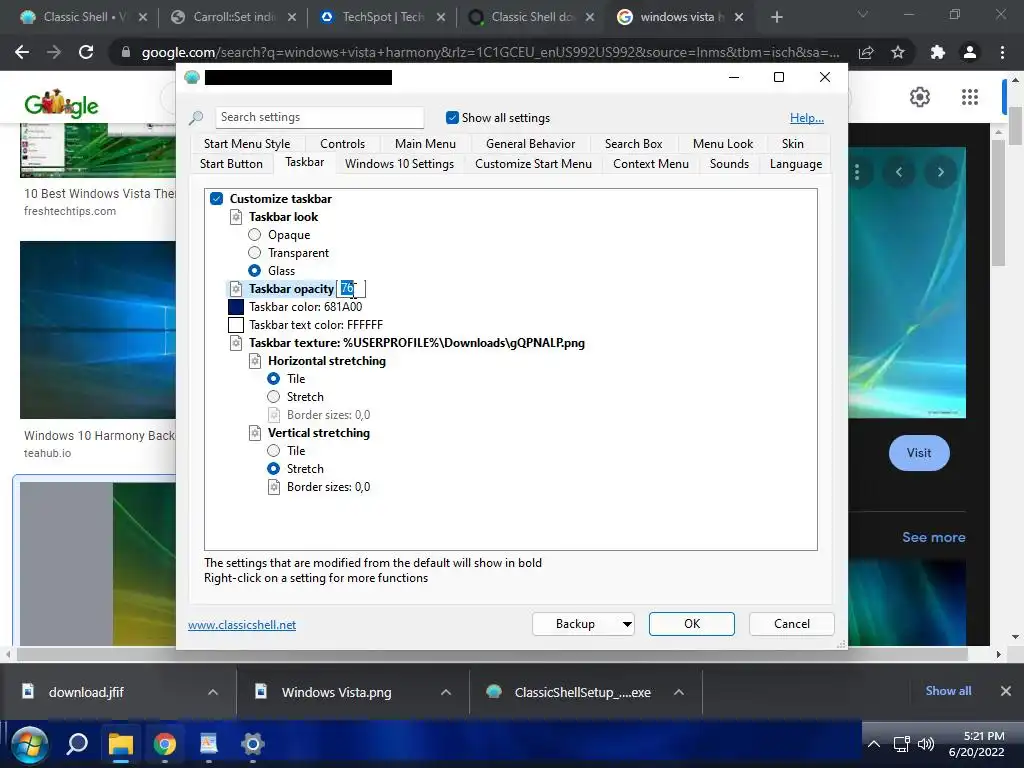Next image arrow in Google preview panel
This screenshot has height=768, width=1024.
pos(940,172)
